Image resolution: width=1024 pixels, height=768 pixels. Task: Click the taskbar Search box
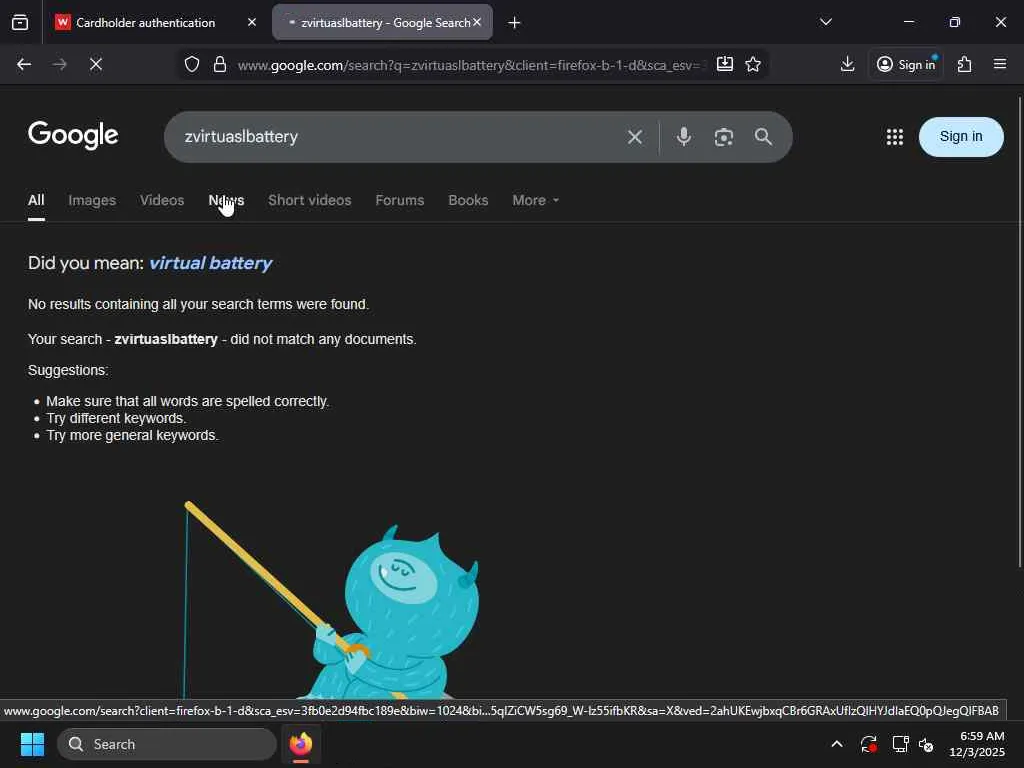167,744
